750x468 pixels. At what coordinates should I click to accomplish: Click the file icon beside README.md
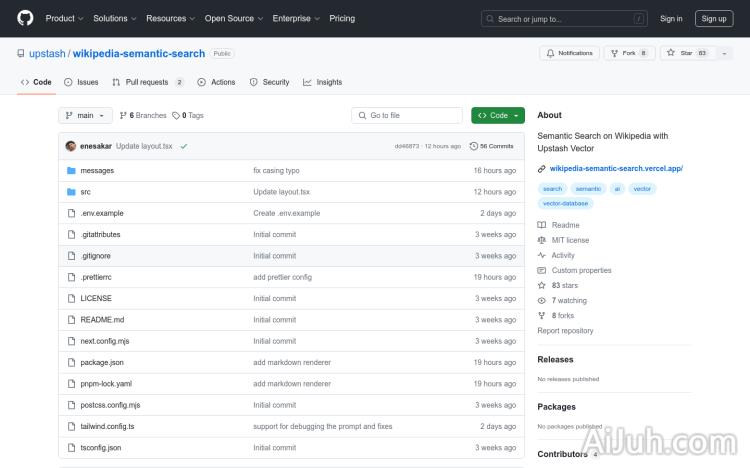[71, 320]
